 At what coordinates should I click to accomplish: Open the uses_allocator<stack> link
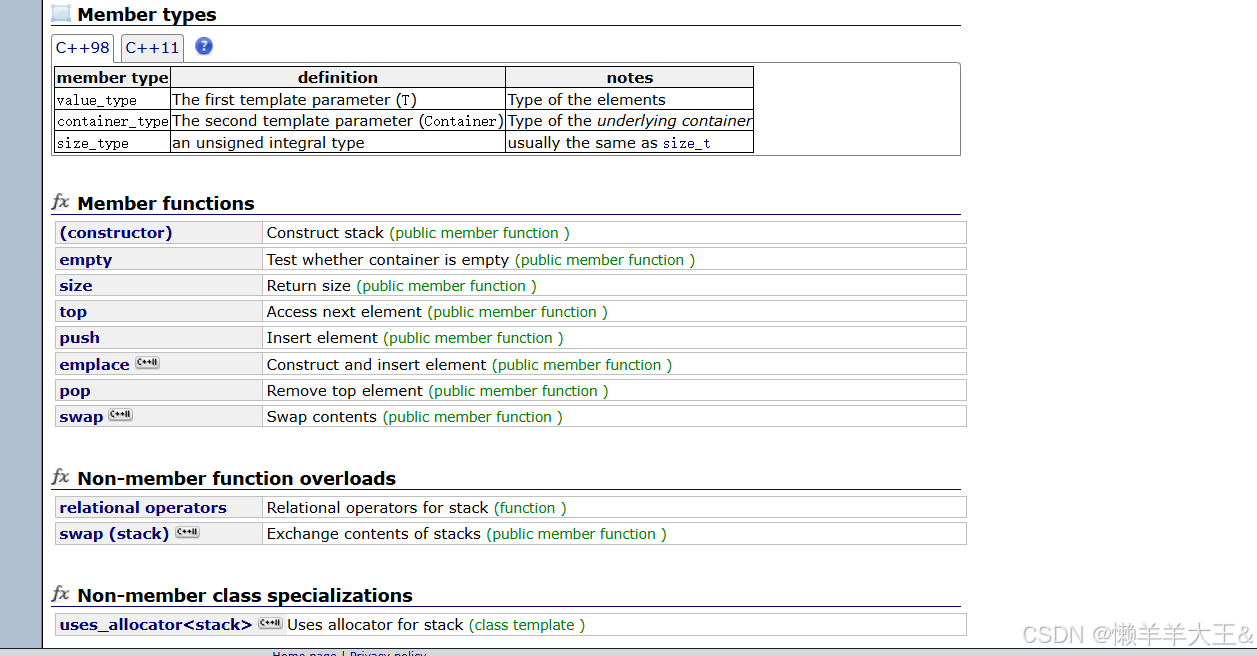(156, 625)
